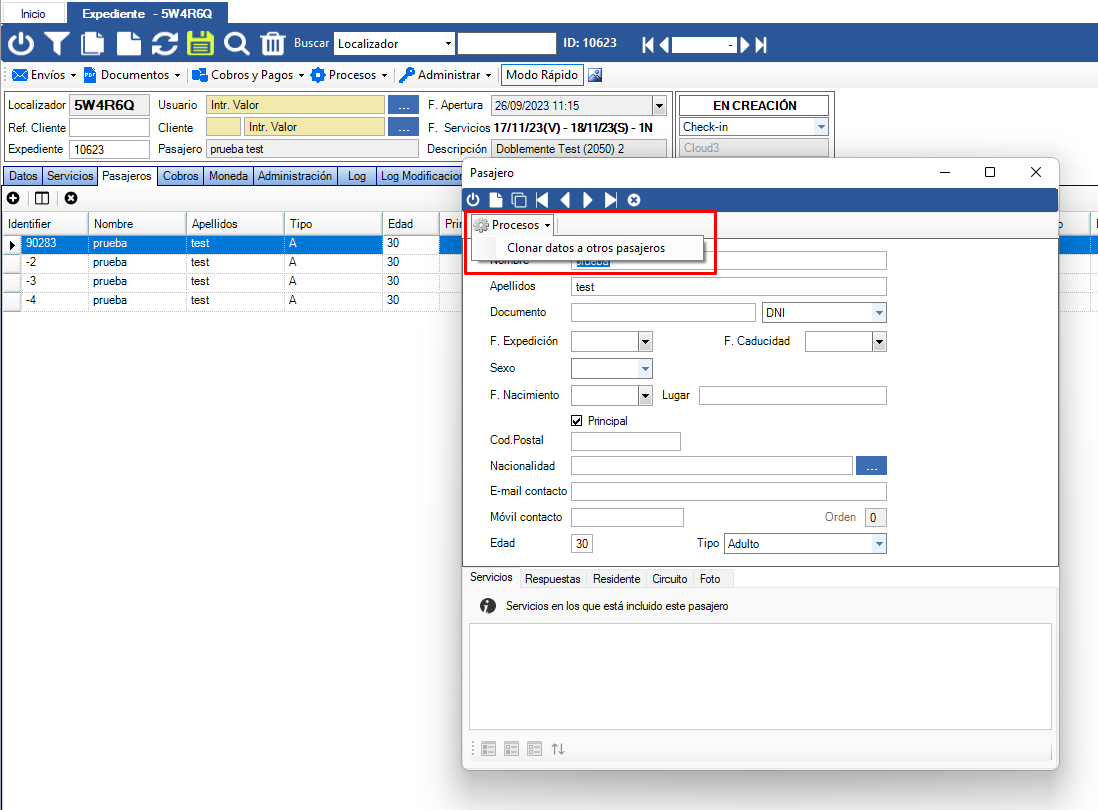1098x810 pixels.
Task: Expand the Cobros y Pagos menu
Action: tap(249, 75)
